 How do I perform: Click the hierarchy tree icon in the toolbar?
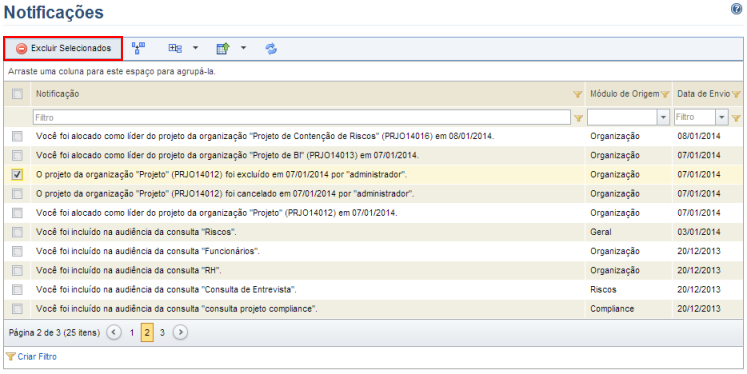point(138,49)
